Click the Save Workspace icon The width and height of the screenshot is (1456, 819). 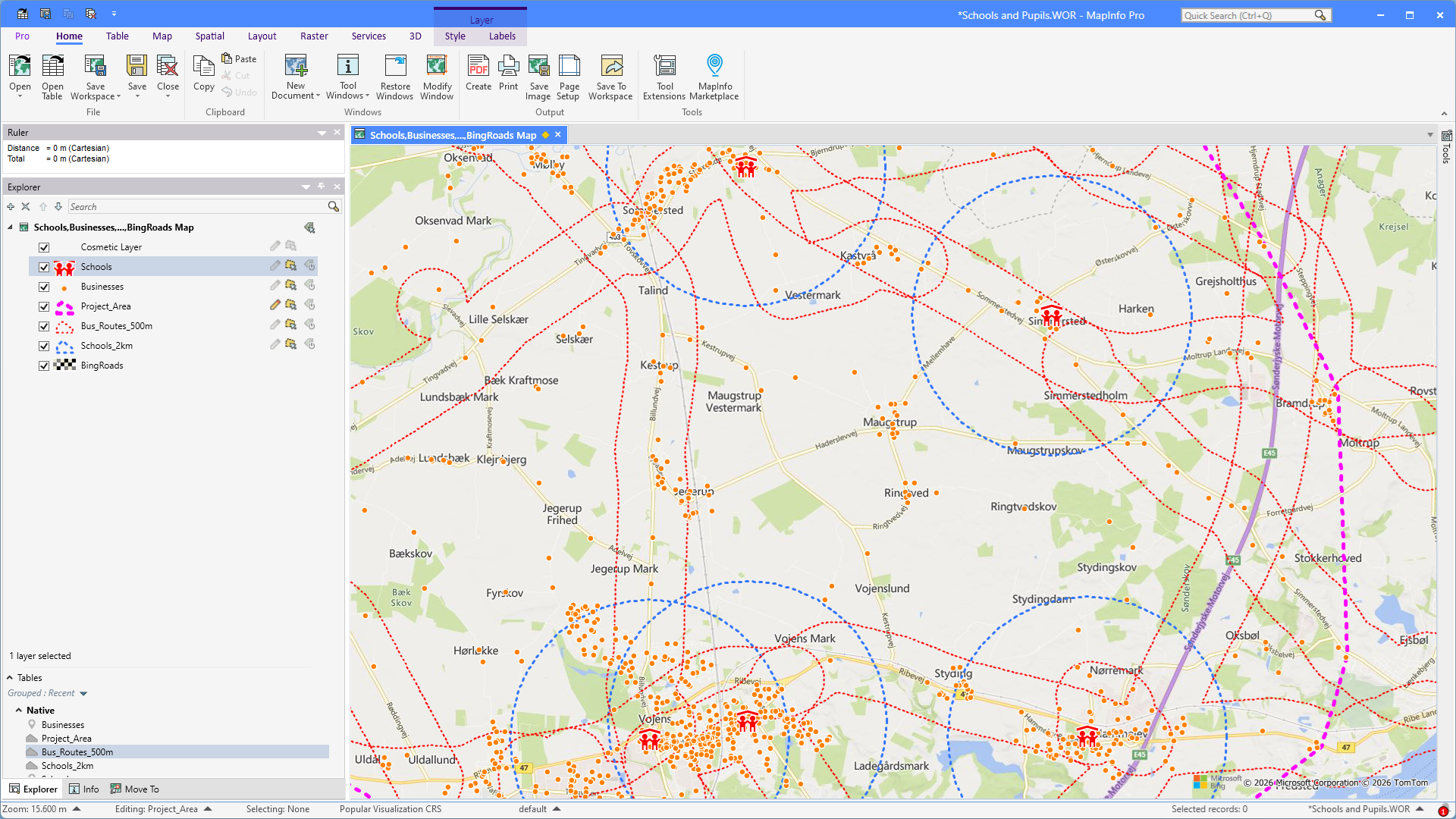[x=95, y=76]
